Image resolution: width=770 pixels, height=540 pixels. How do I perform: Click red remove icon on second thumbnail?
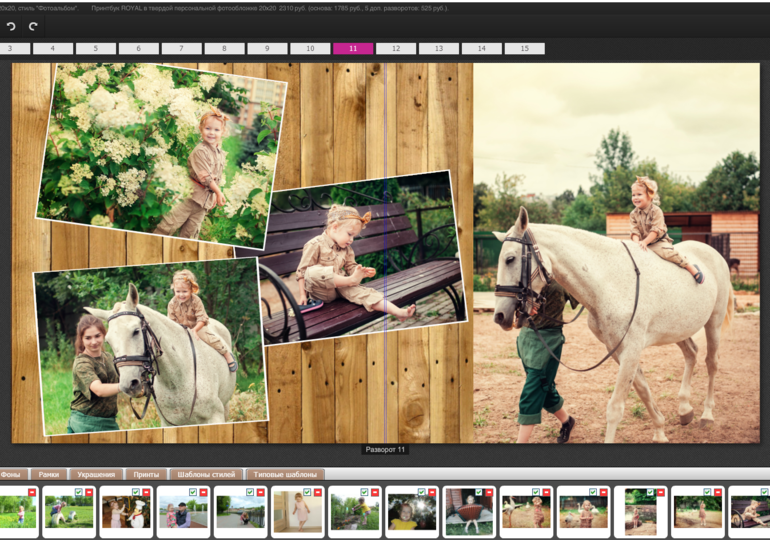click(x=89, y=492)
